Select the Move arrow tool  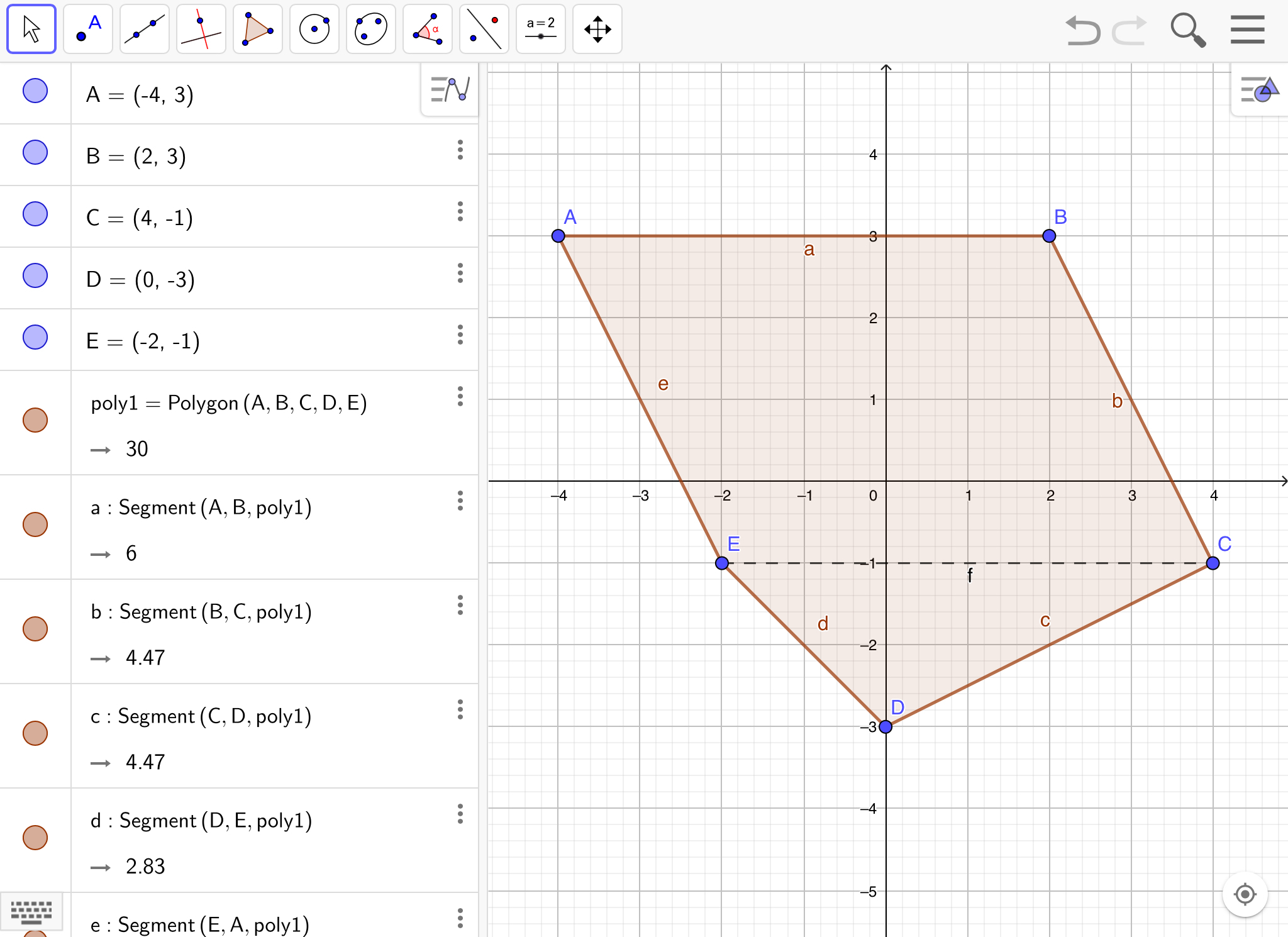pyautogui.click(x=31, y=29)
